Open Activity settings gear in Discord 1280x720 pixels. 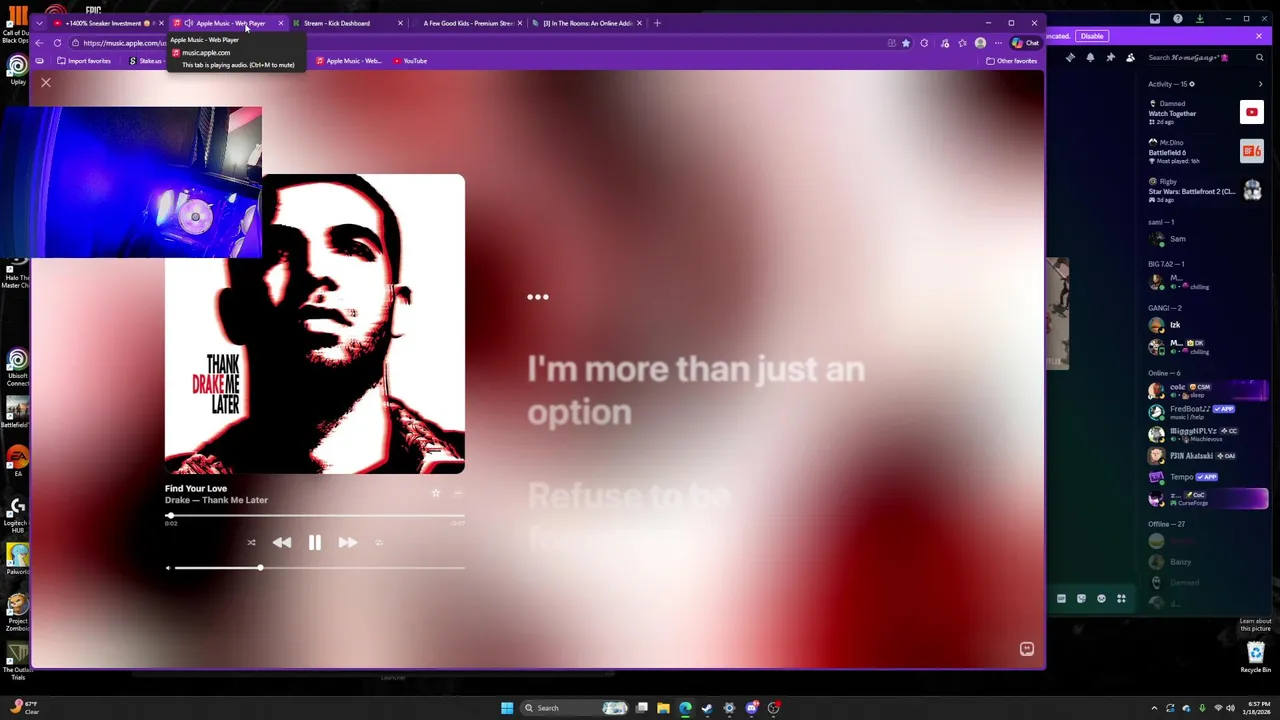tap(1192, 84)
